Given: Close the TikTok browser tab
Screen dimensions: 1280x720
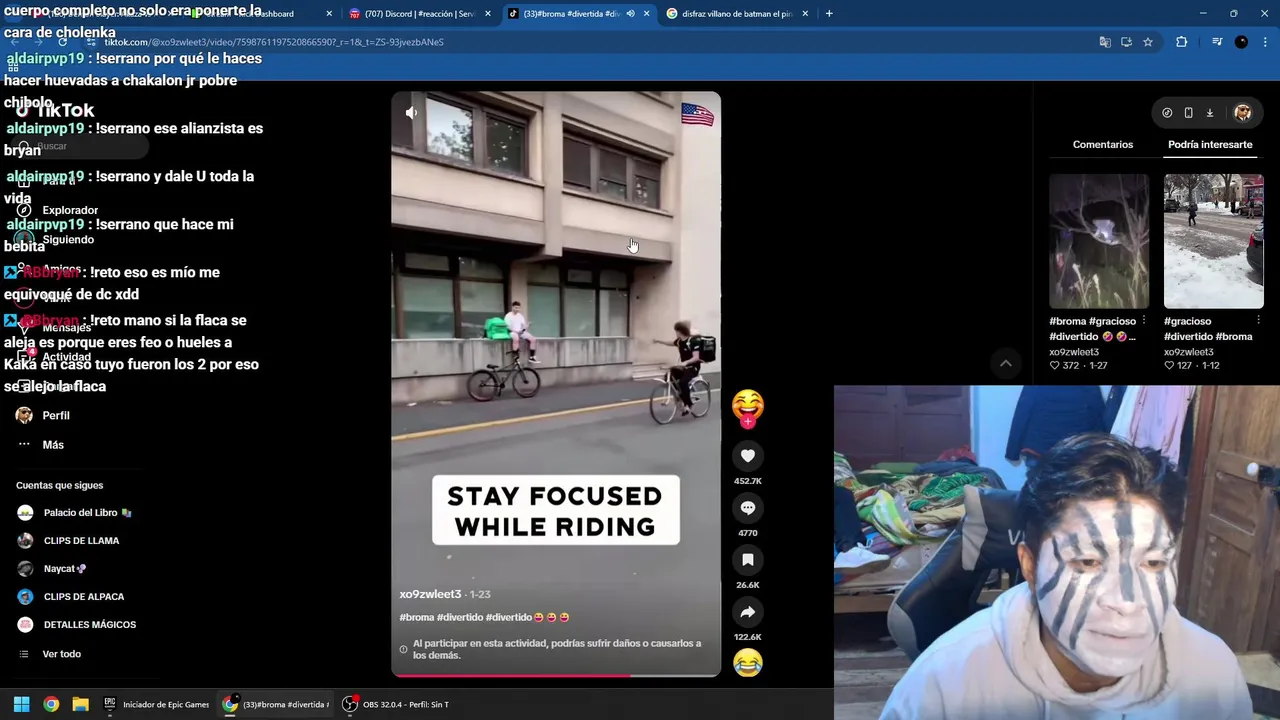Looking at the screenshot, I should pos(647,14).
